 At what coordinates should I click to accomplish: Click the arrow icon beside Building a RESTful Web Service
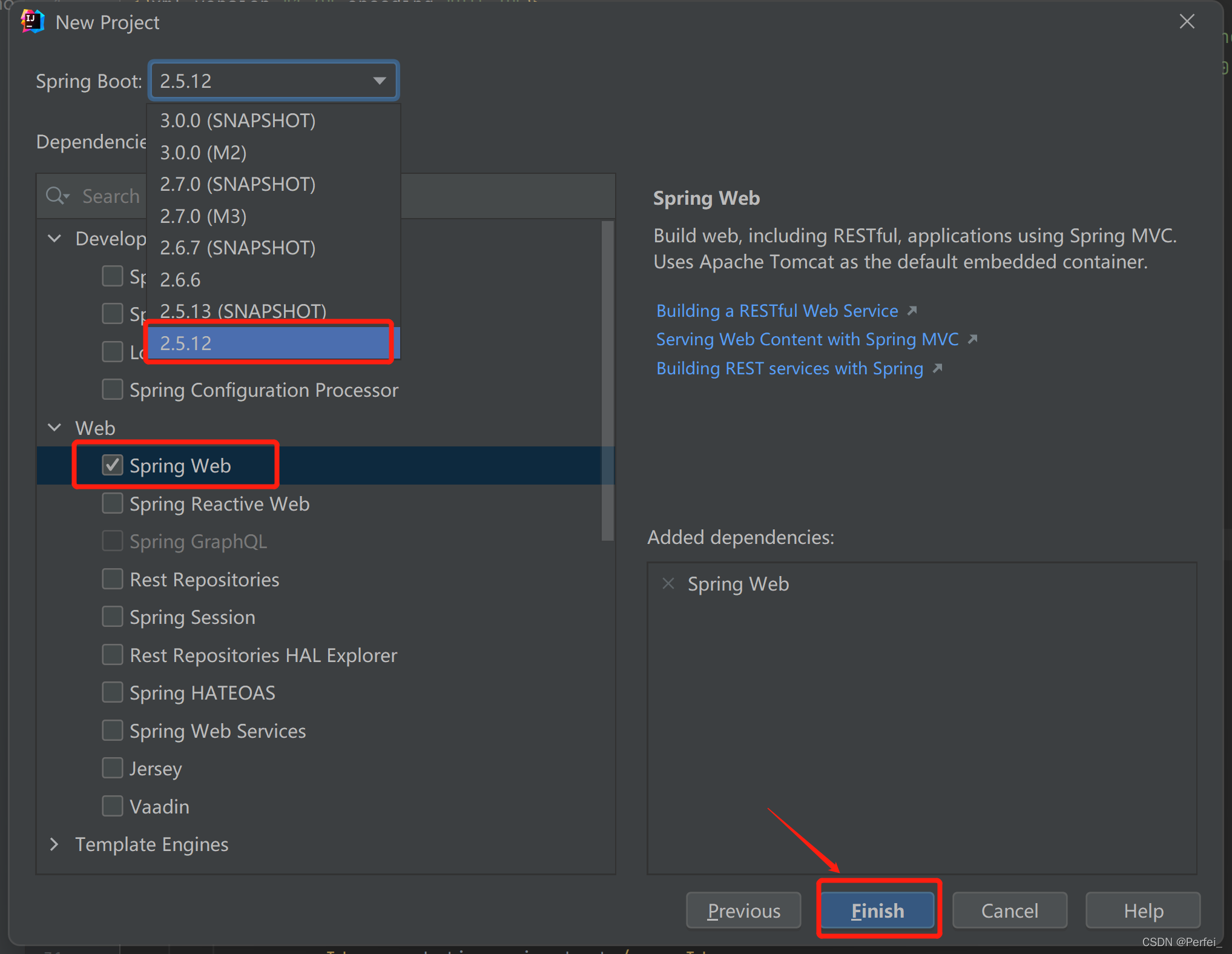tap(912, 311)
